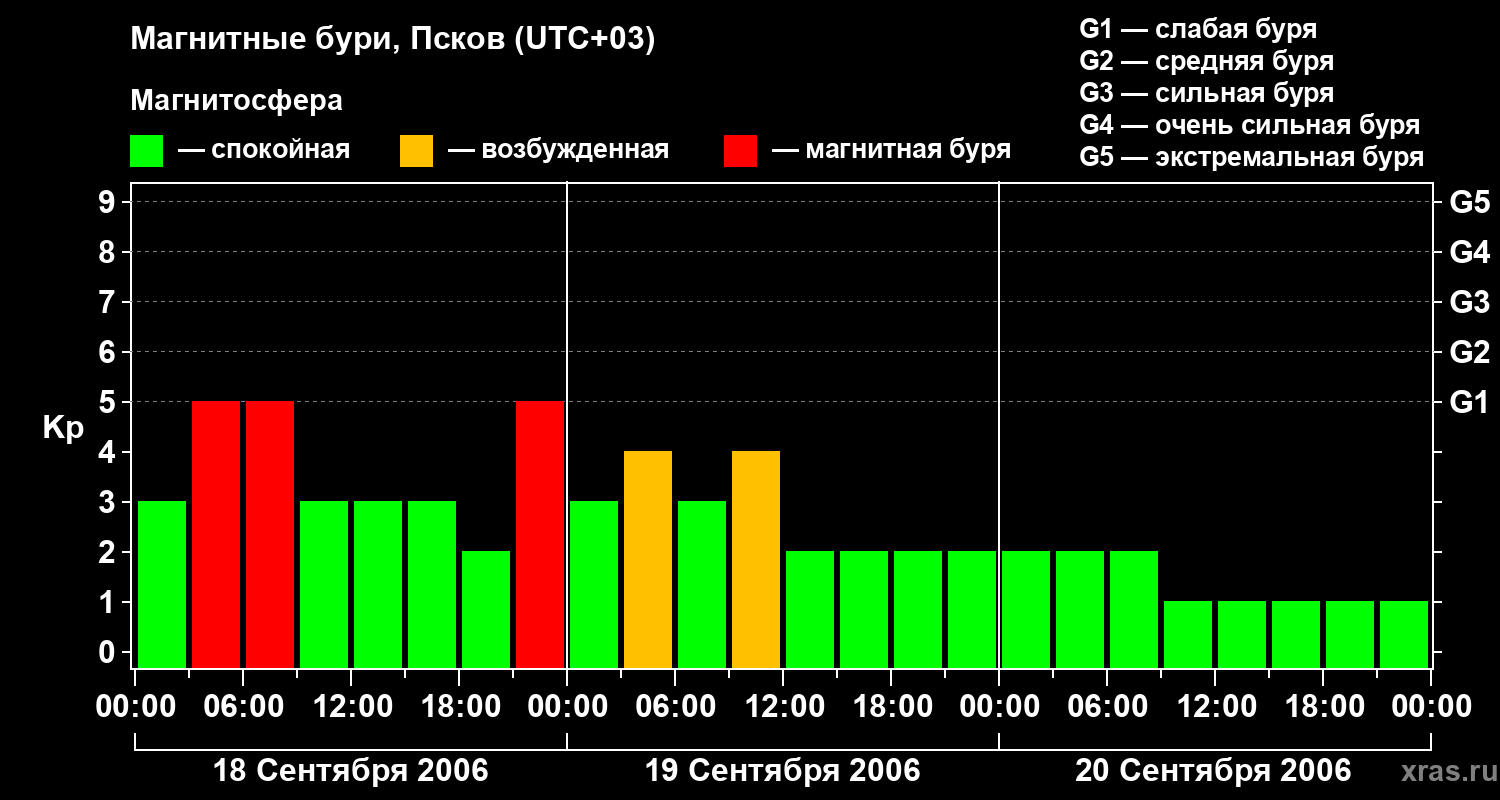Image resolution: width=1500 pixels, height=800 pixels.
Task: Select the "G1 — слабая буря" legend entry
Action: [x=1198, y=29]
